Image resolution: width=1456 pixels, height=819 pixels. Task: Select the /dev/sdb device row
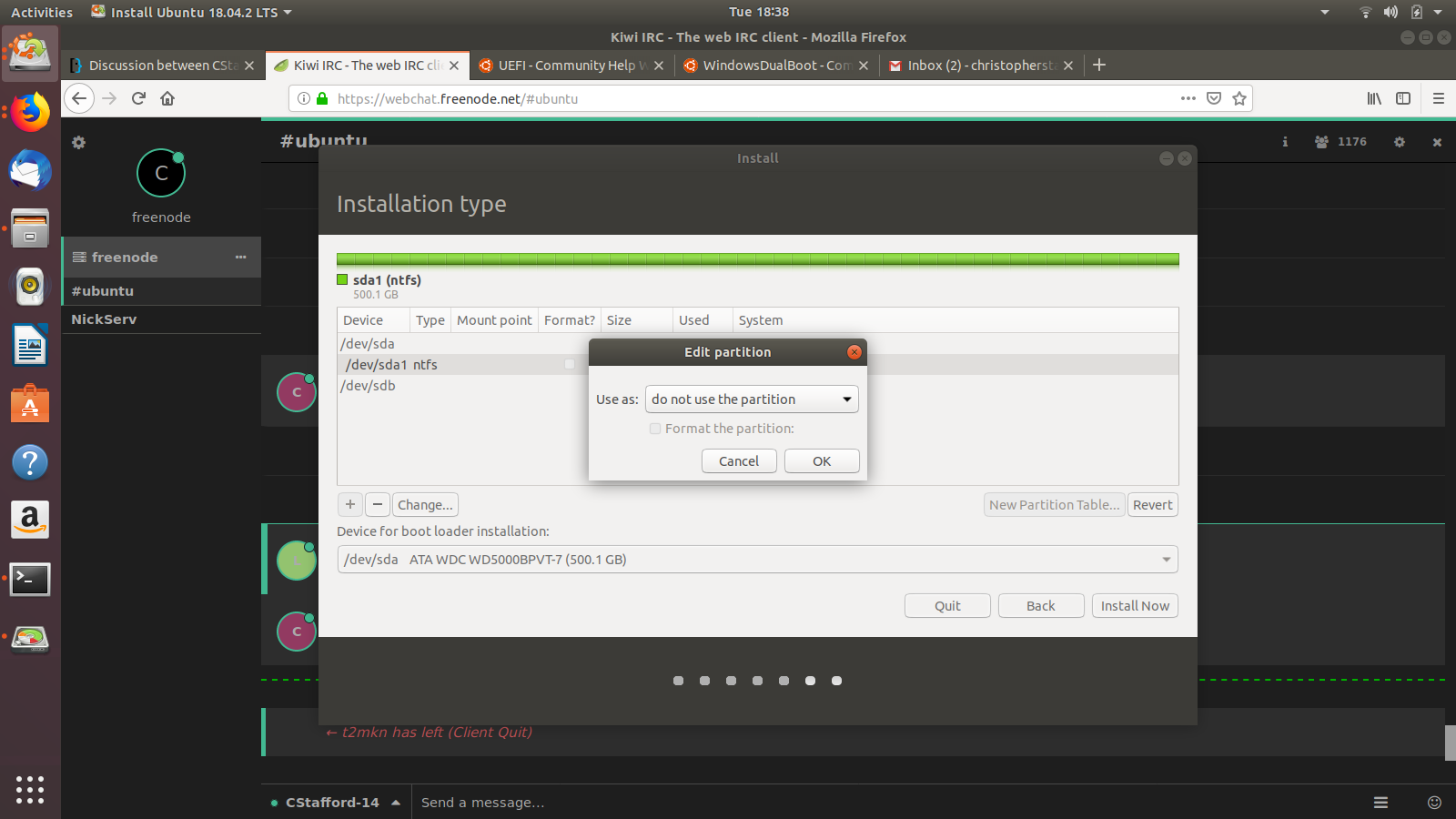coord(757,386)
